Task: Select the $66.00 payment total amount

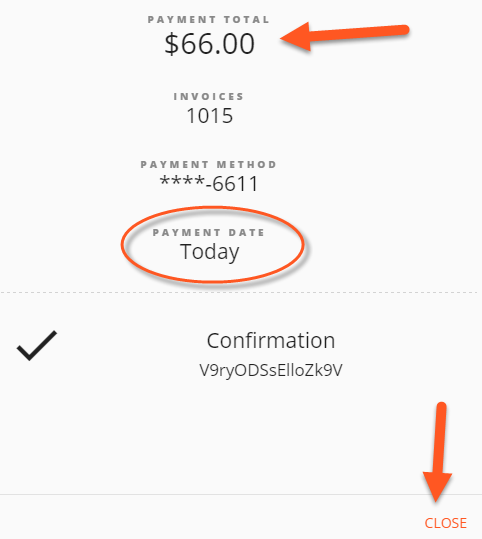Action: tap(209, 44)
